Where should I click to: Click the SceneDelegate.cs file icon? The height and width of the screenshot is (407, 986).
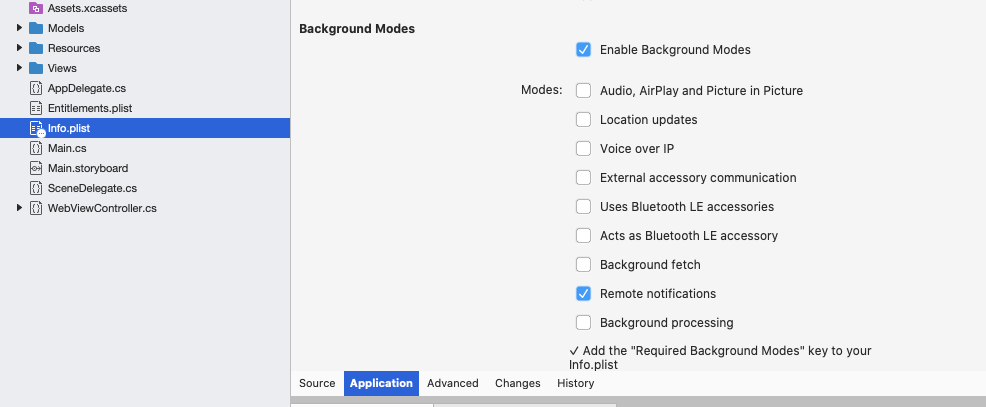37,188
